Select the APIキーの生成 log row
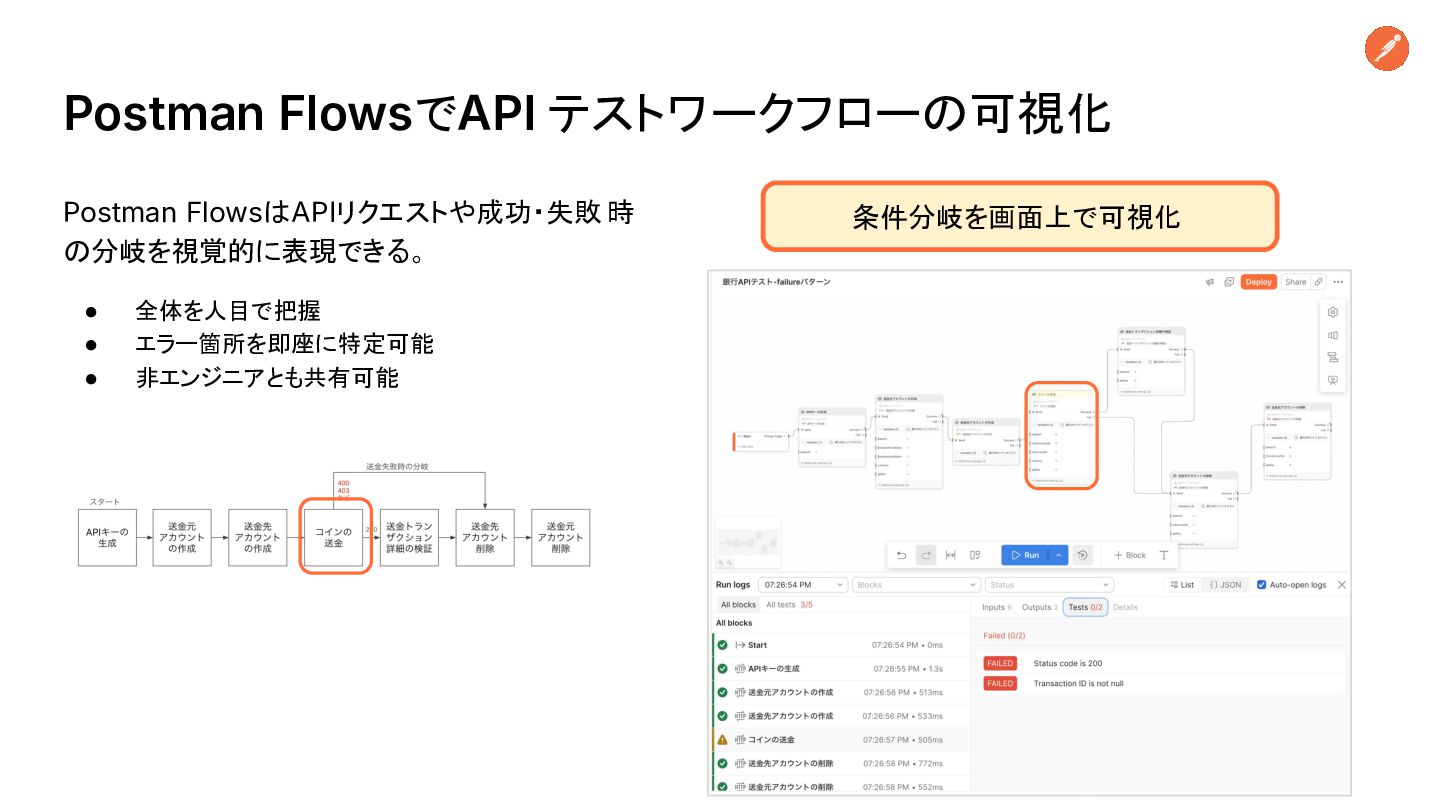The width and height of the screenshot is (1440, 810). pyautogui.click(x=841, y=668)
